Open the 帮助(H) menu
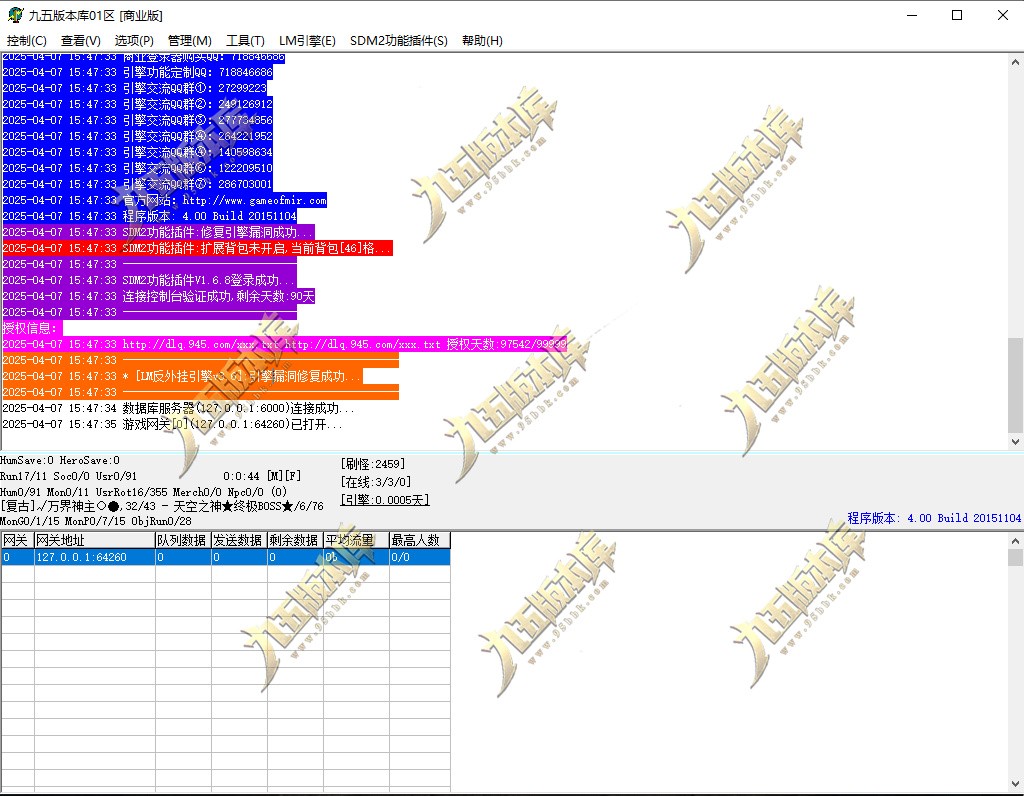1024x796 pixels. pos(482,40)
